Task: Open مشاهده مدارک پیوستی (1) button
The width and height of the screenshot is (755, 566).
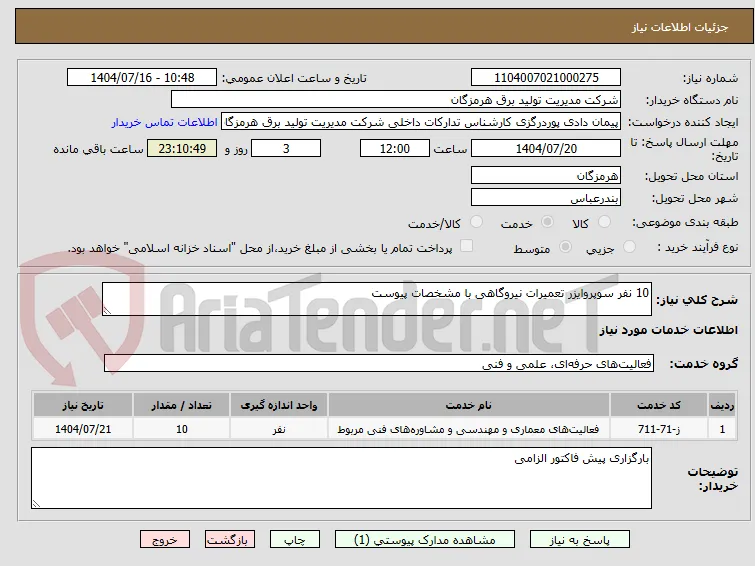Action: [425, 540]
